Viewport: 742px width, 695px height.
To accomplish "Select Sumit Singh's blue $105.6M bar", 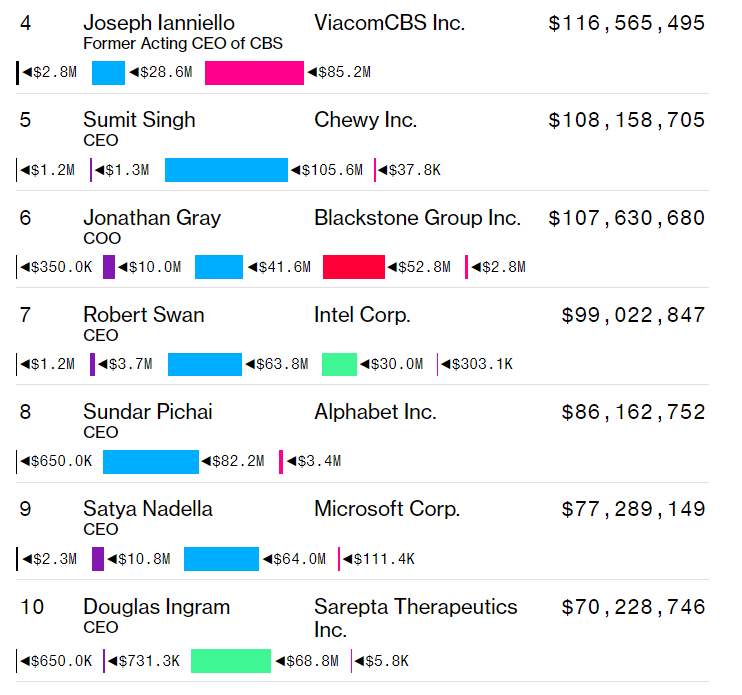I will (x=225, y=170).
